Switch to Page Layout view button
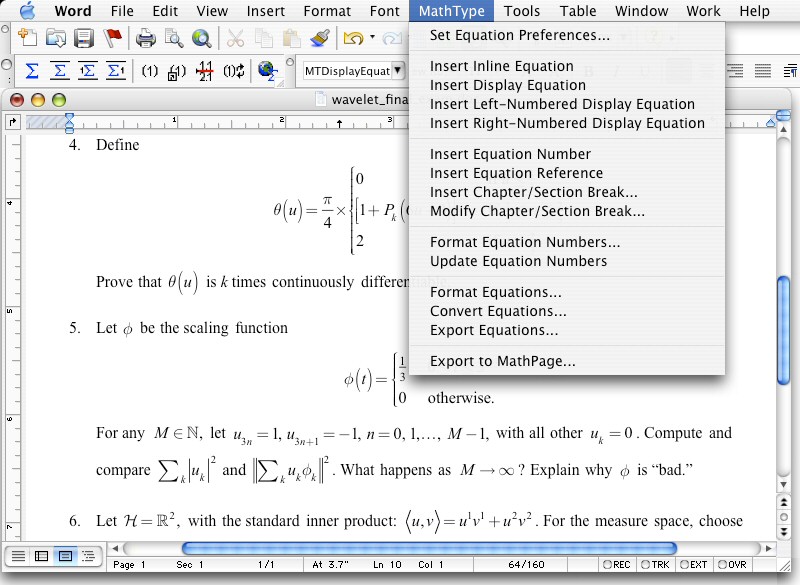Image resolution: width=800 pixels, height=585 pixels. point(65,556)
